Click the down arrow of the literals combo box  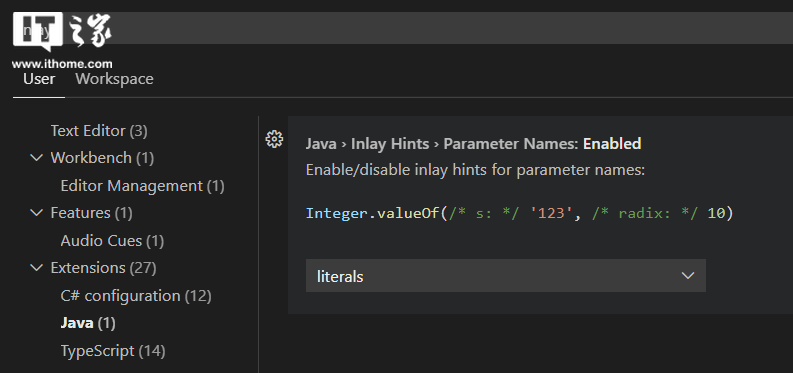click(x=687, y=275)
